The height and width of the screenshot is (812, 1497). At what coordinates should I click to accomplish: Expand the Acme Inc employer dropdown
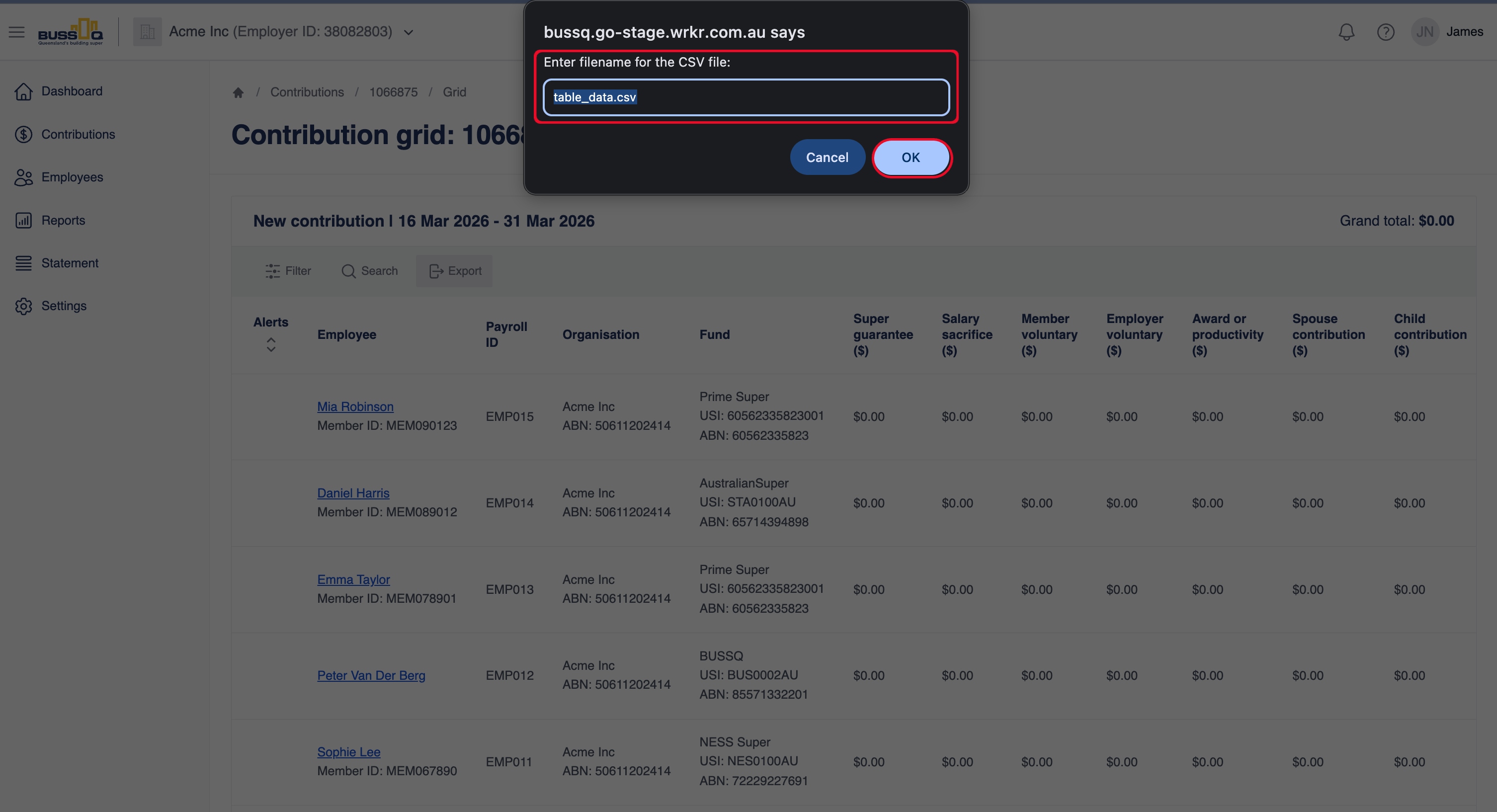coord(408,33)
